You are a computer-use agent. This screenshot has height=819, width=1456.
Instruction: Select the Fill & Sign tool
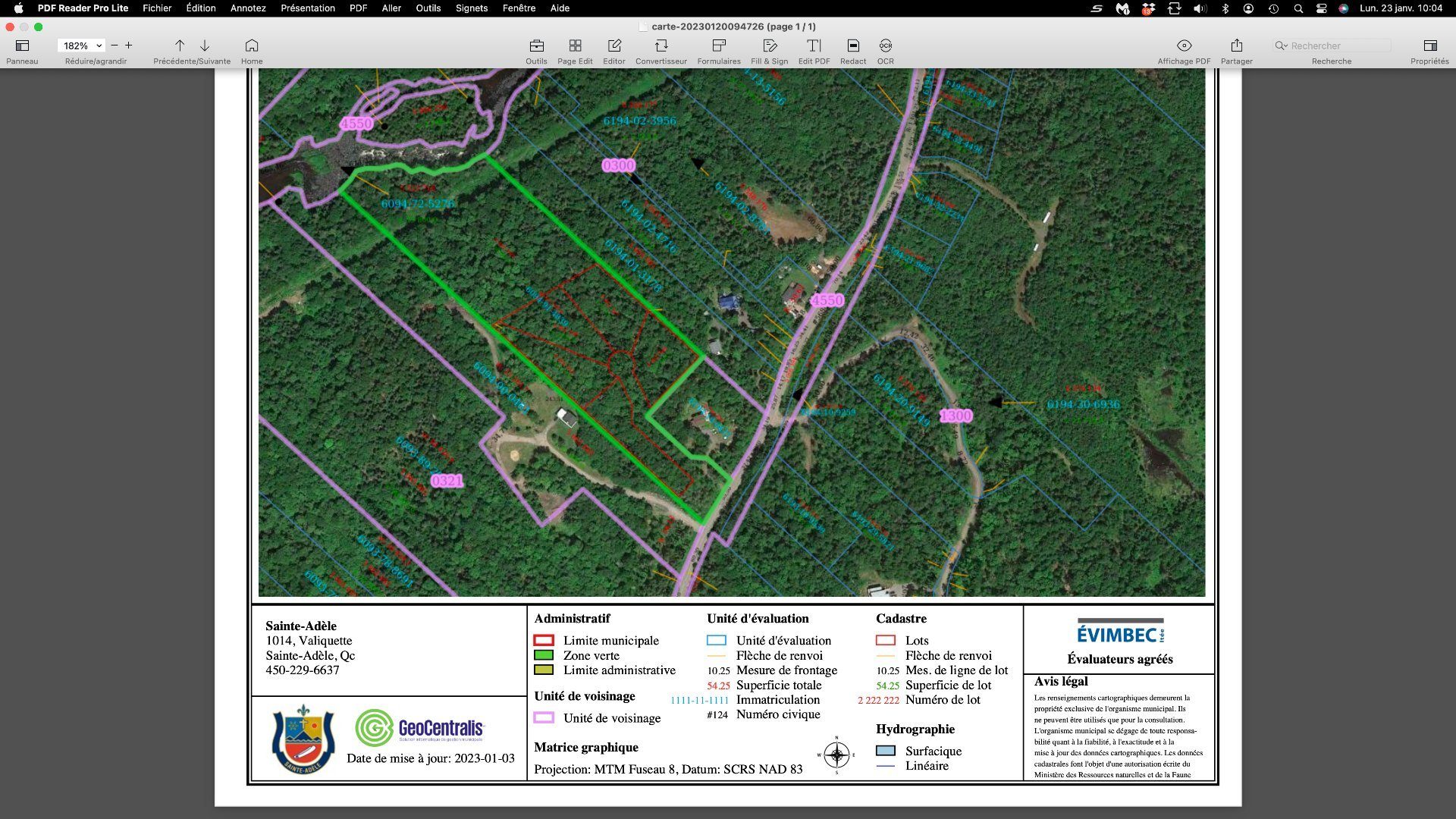click(x=770, y=45)
